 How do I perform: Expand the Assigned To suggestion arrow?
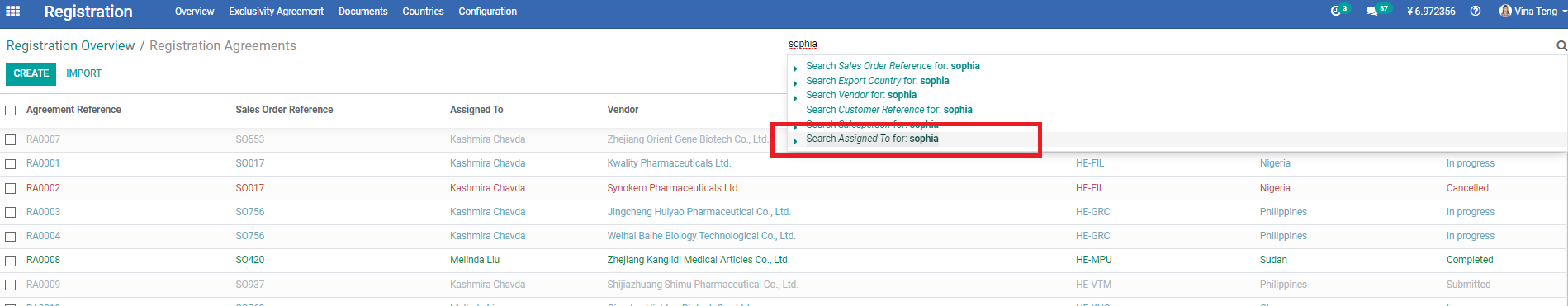796,141
